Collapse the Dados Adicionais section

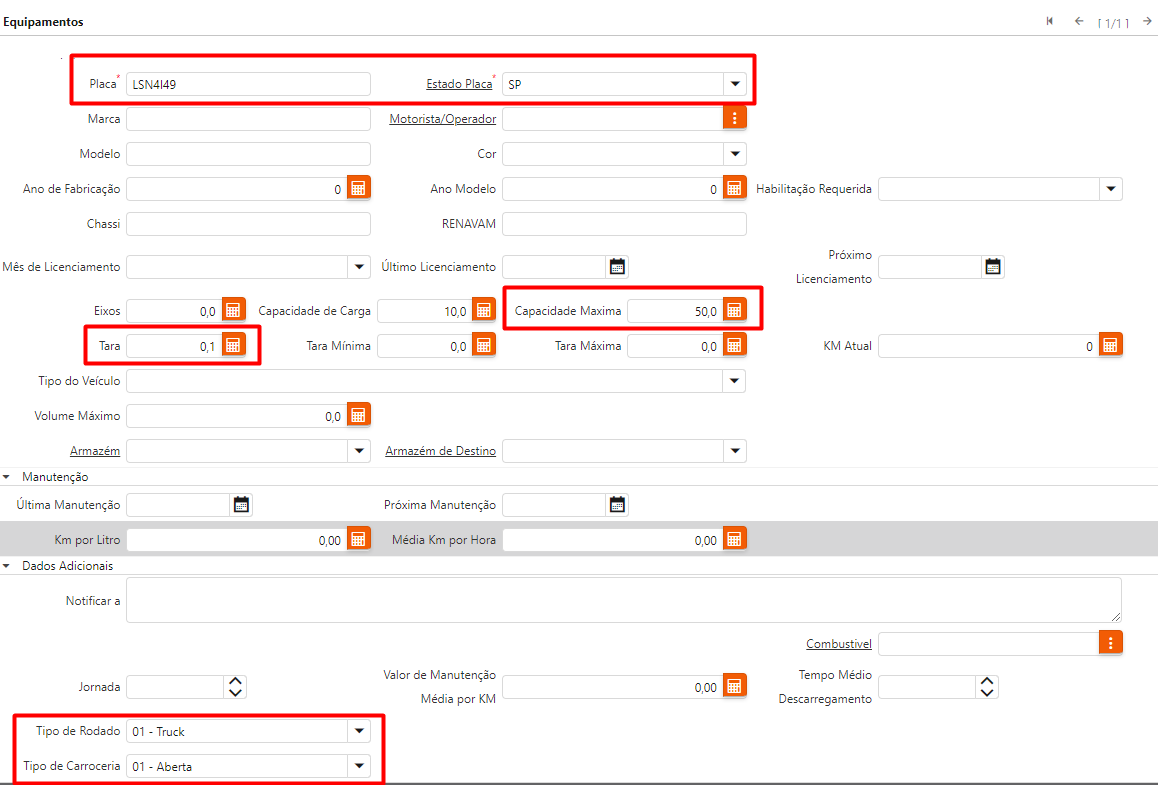pos(7,566)
